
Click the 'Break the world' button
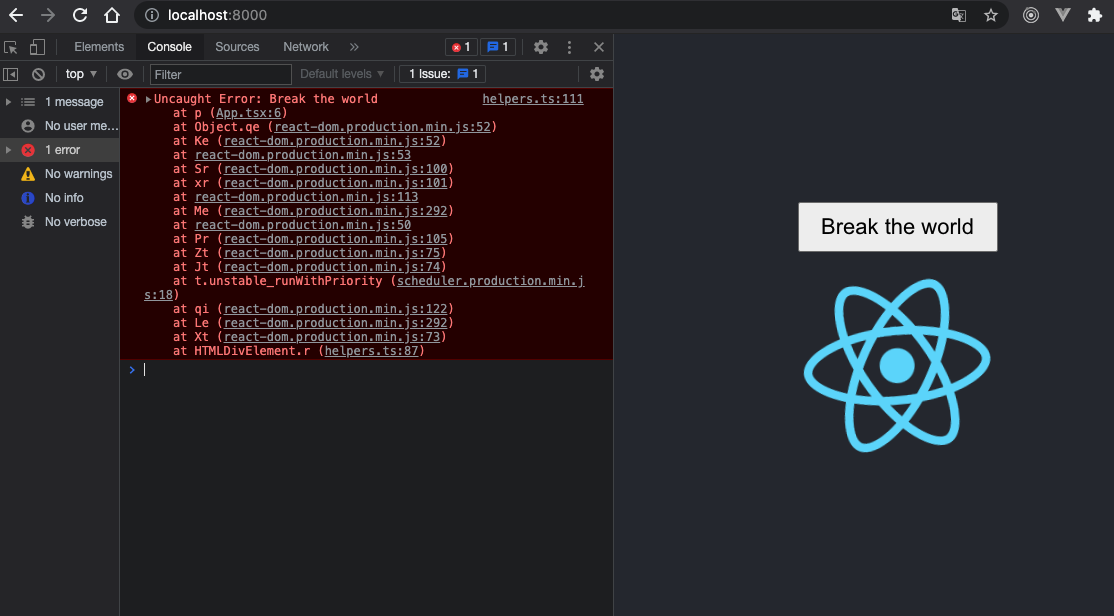(x=897, y=227)
